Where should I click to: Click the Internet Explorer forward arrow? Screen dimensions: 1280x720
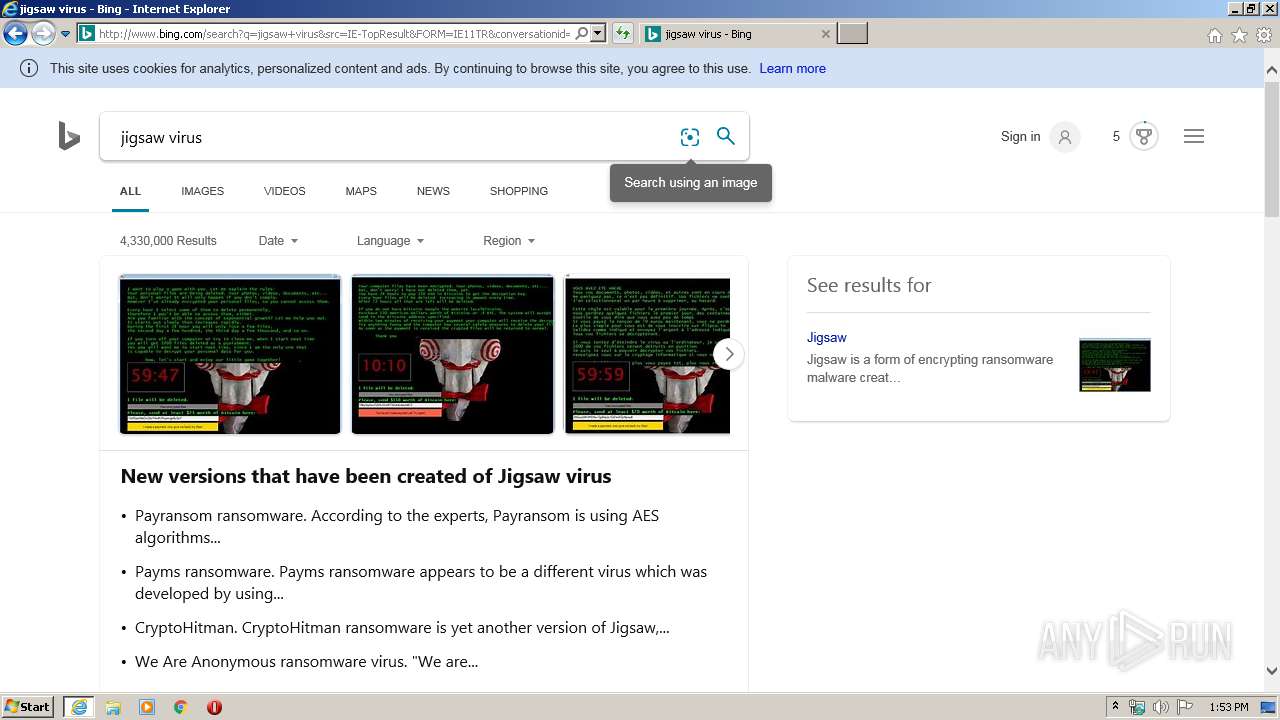(x=43, y=34)
